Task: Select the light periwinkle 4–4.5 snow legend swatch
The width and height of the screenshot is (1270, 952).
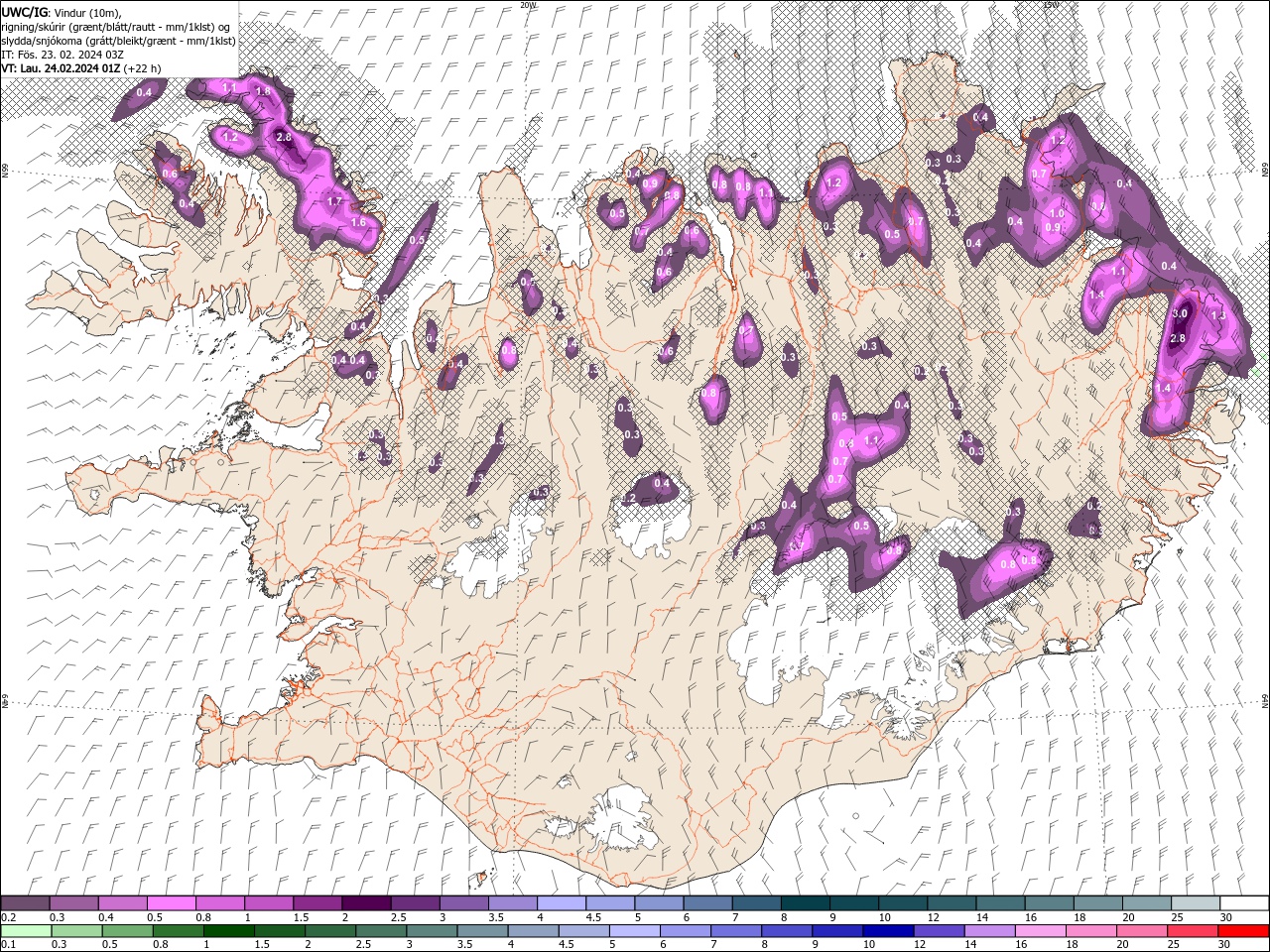Action: (x=561, y=903)
